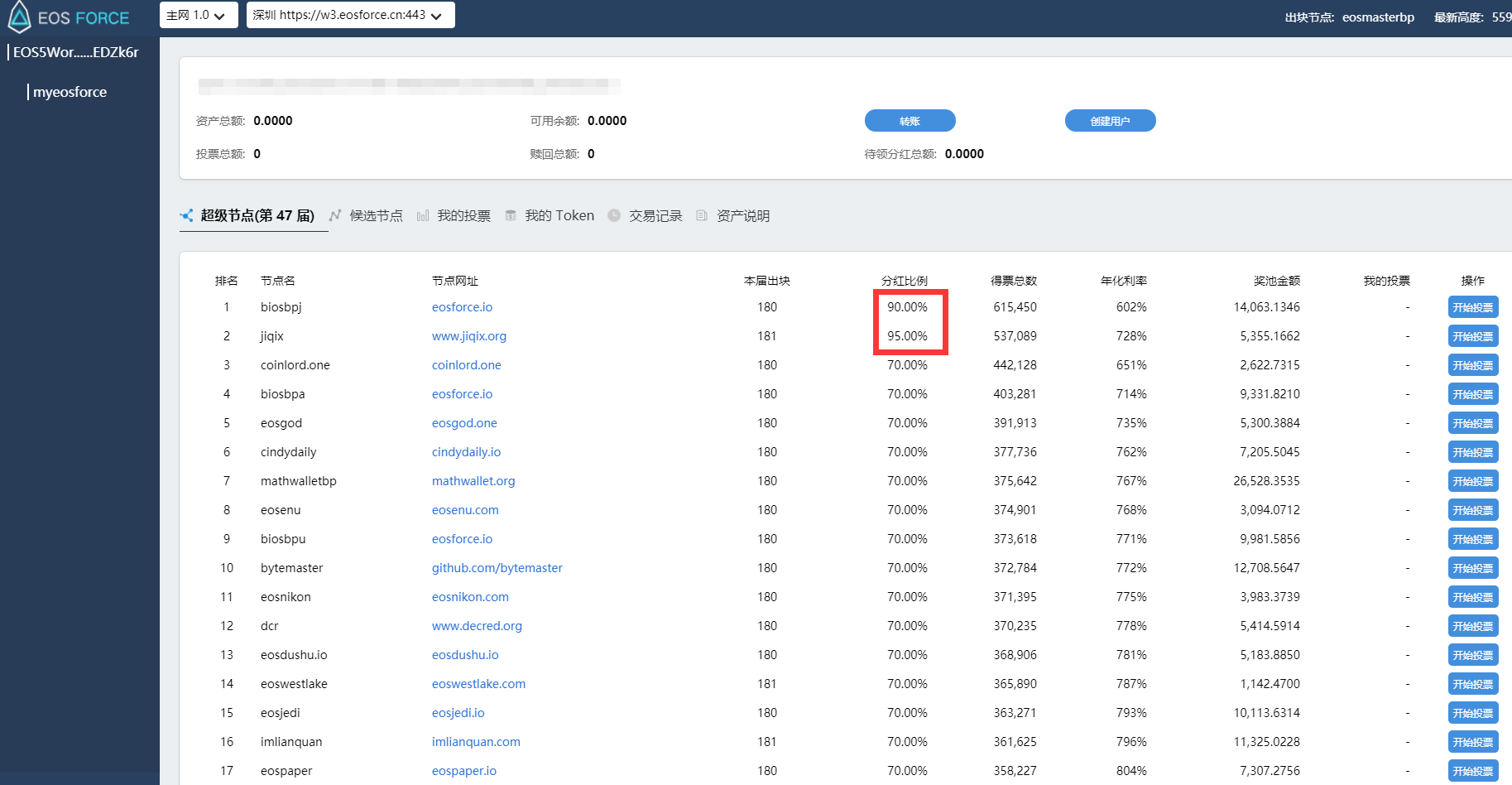The height and width of the screenshot is (785, 1512).
Task: Click 开始投票 for biosbpj
Action: point(1473,307)
